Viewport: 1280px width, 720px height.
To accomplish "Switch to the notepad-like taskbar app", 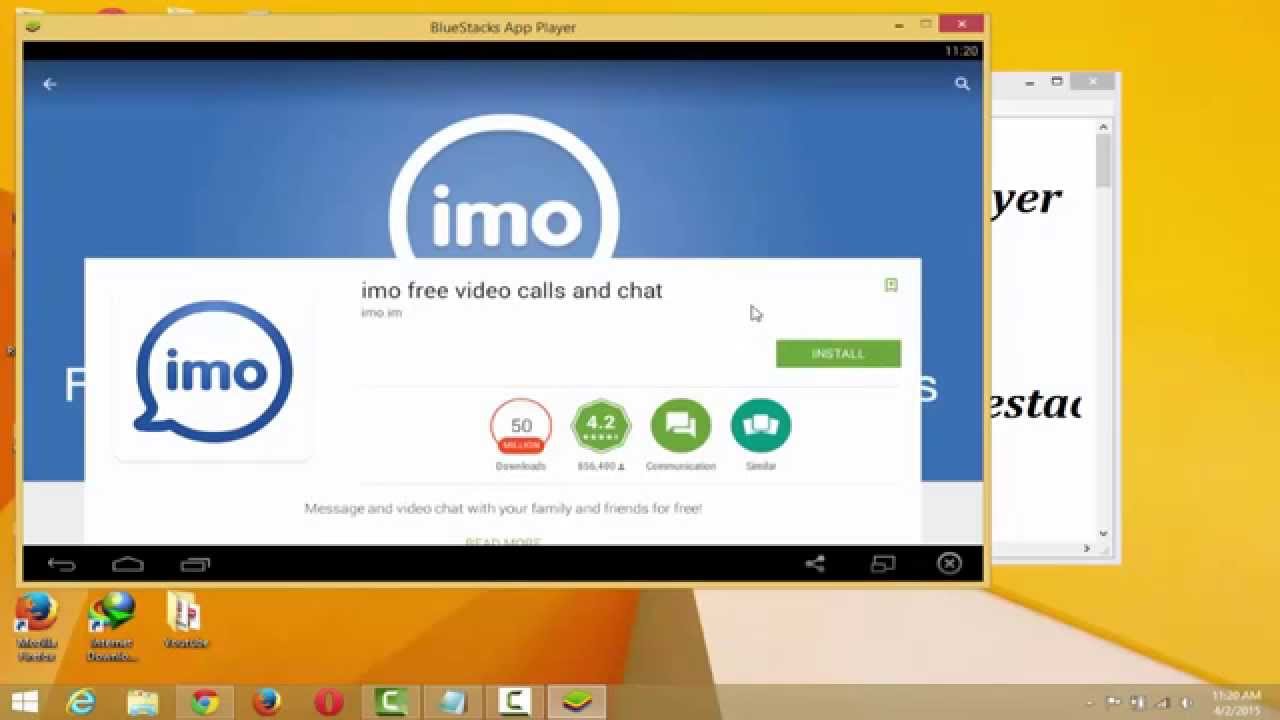I will tap(453, 702).
